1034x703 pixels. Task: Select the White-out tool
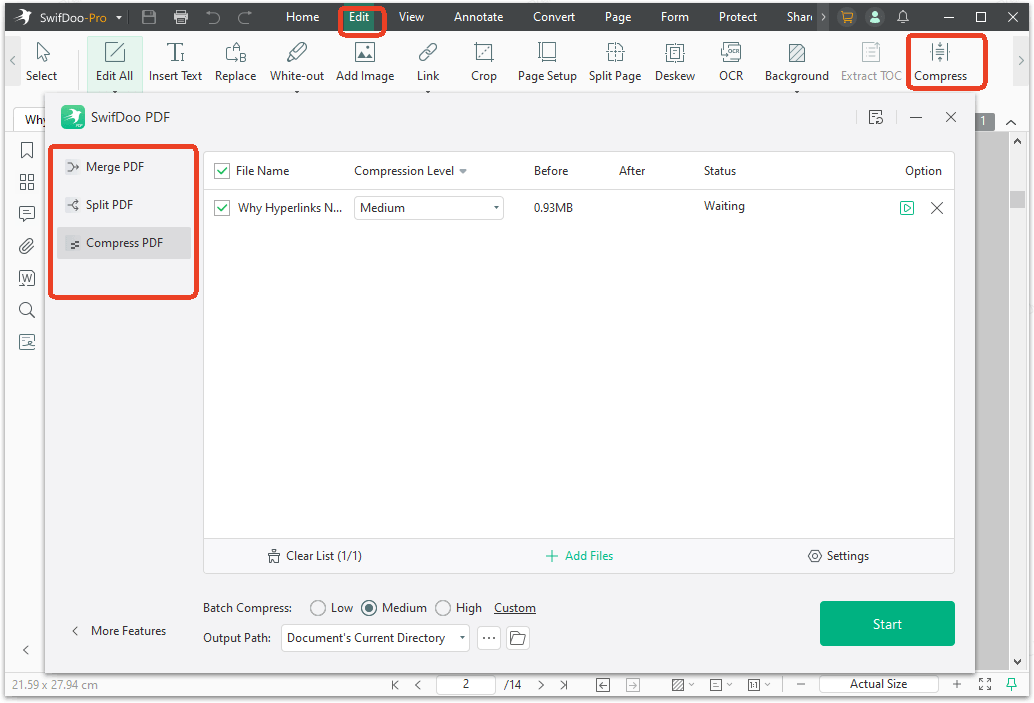(297, 61)
